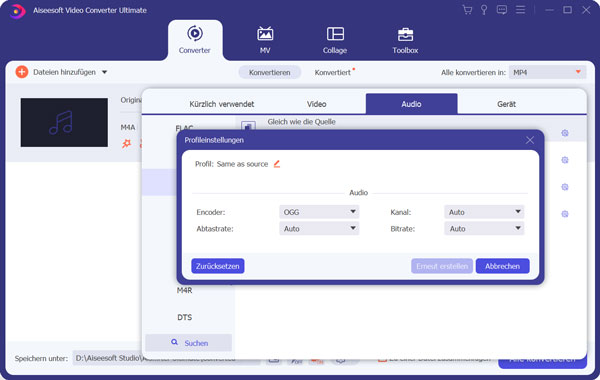Click the magic wand edit icon under M4A
Image resolution: width=600 pixels, height=380 pixels.
click(126, 144)
